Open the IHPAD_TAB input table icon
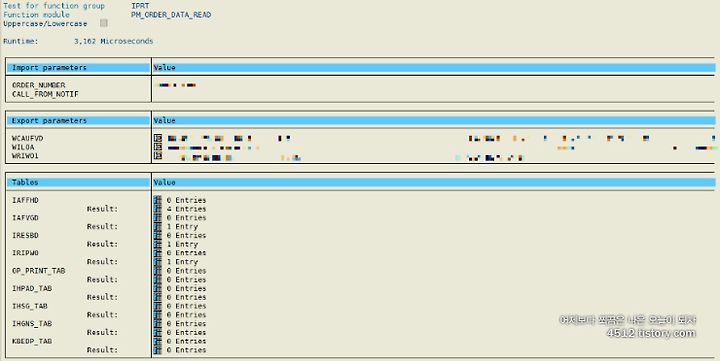Screen dimensions: 720x361 click(x=158, y=288)
